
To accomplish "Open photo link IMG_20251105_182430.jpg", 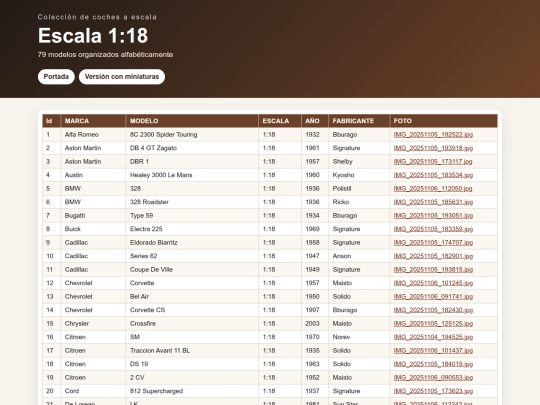I will (433, 310).
